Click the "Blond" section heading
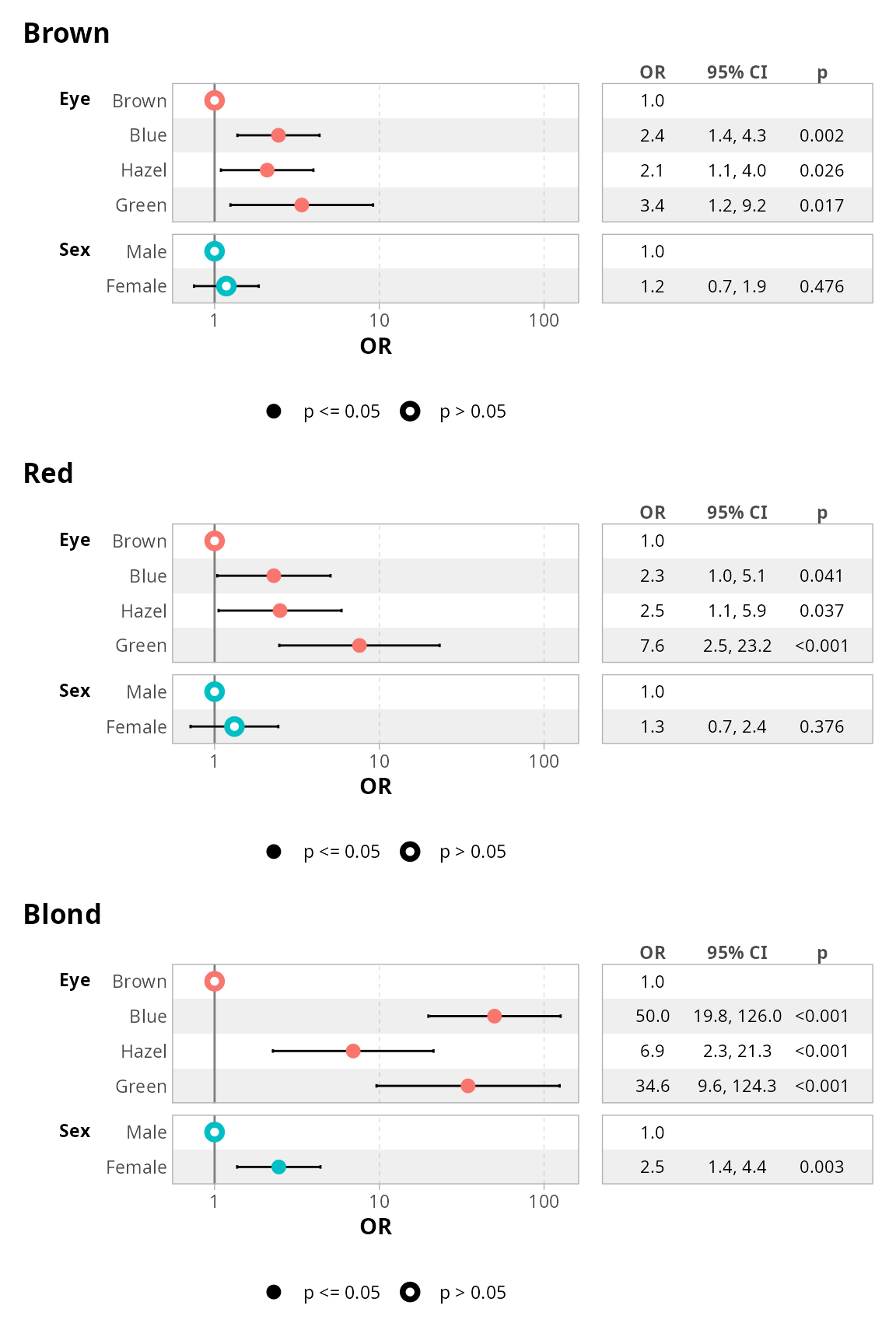 pyautogui.click(x=62, y=915)
